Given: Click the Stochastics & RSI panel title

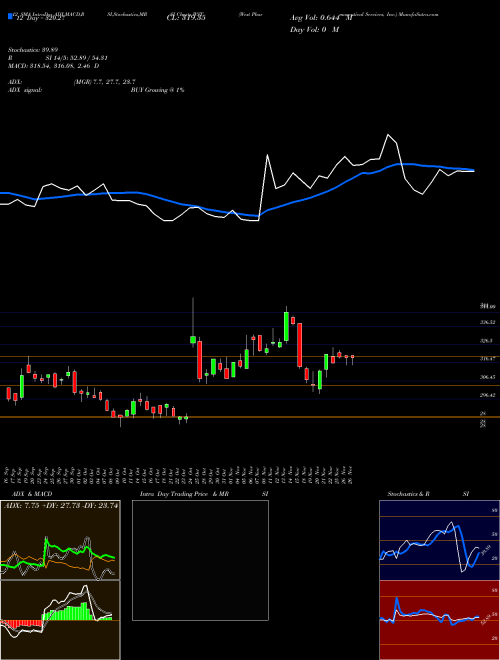Looking at the screenshot, I should [x=428, y=494].
